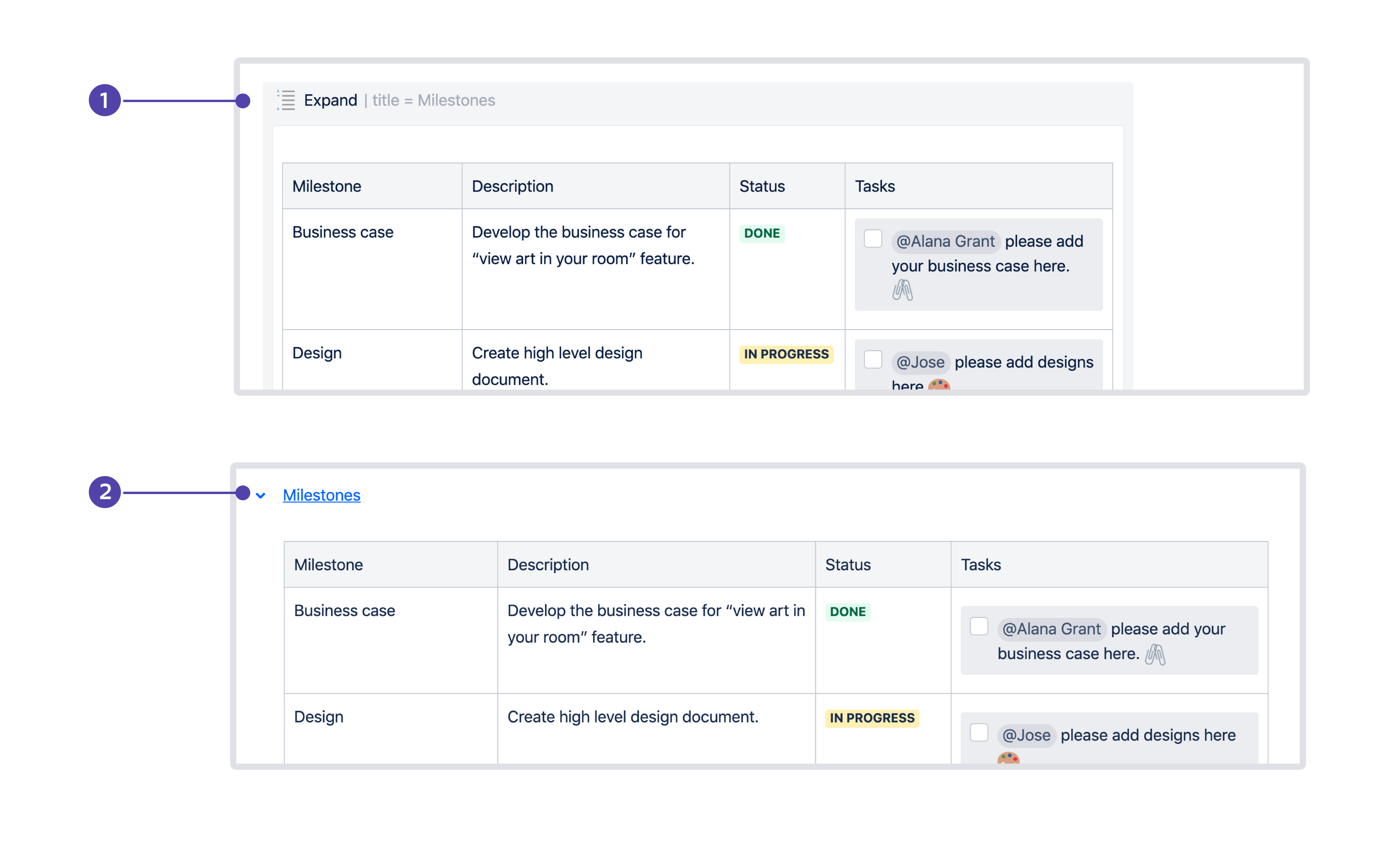Open the Milestones link

(321, 495)
